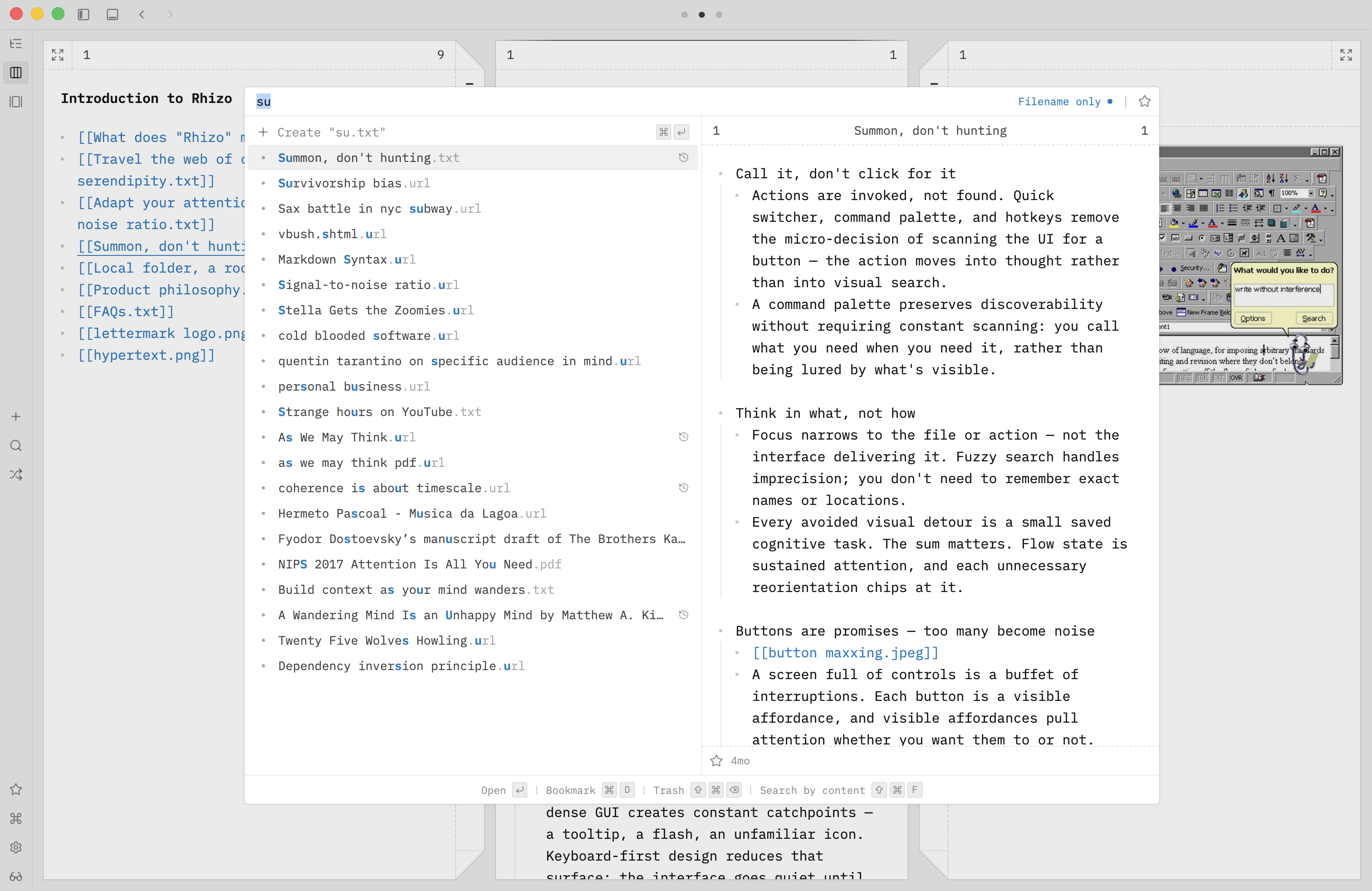Select NIPS 2017 Attention Is All You Need.pdf
The image size is (1372, 891).
click(473, 564)
